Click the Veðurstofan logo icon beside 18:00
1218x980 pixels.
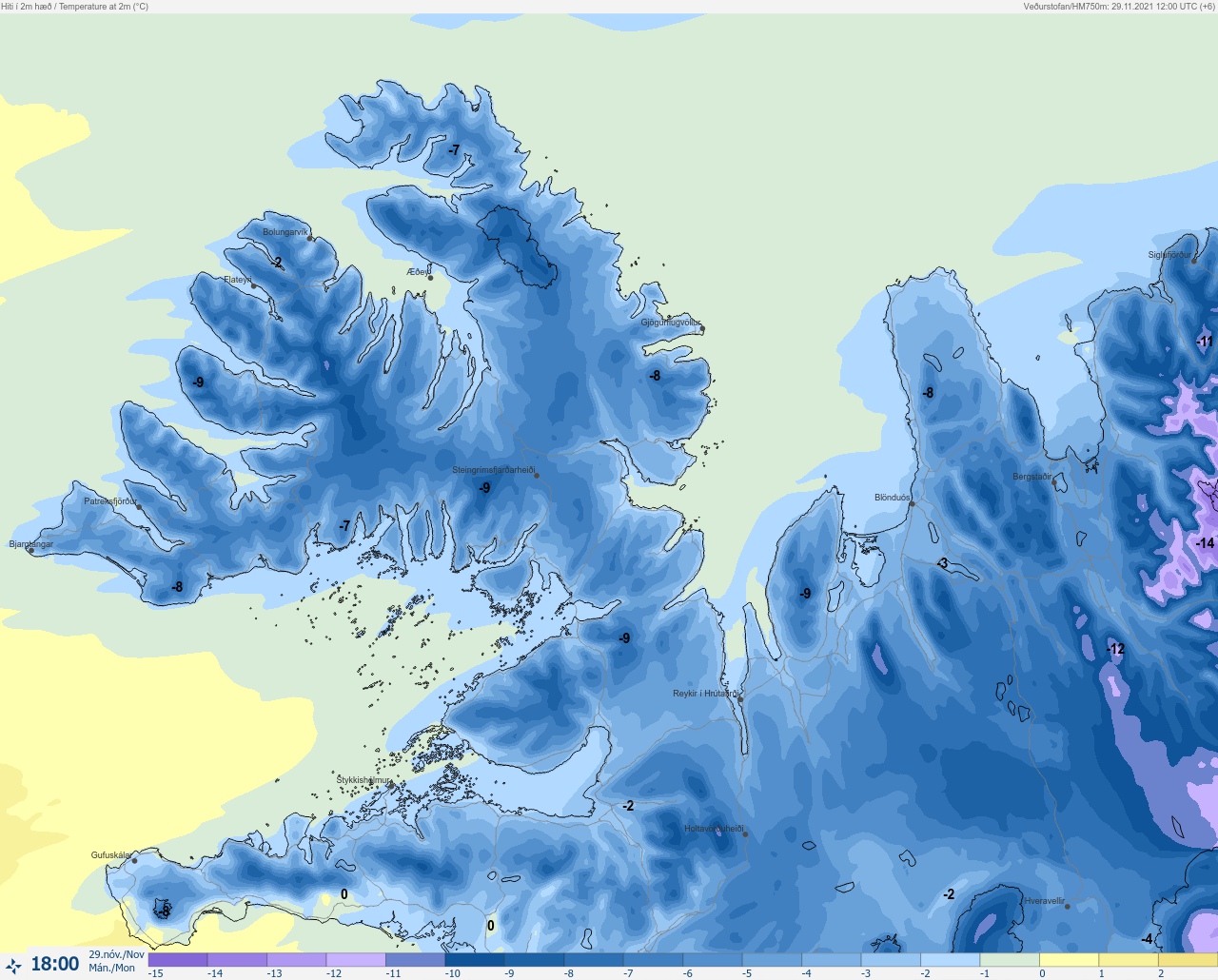(13, 965)
